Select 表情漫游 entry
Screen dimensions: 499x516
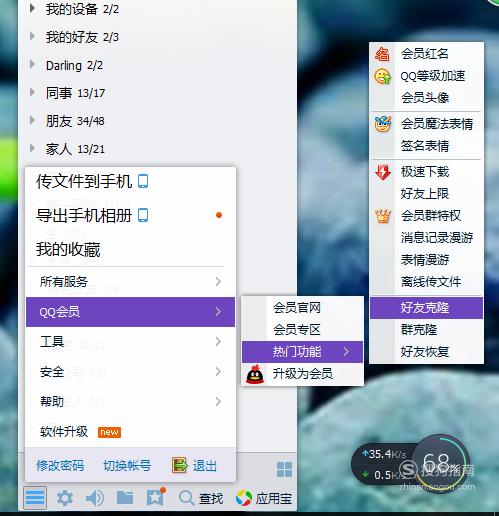pyautogui.click(x=427, y=260)
